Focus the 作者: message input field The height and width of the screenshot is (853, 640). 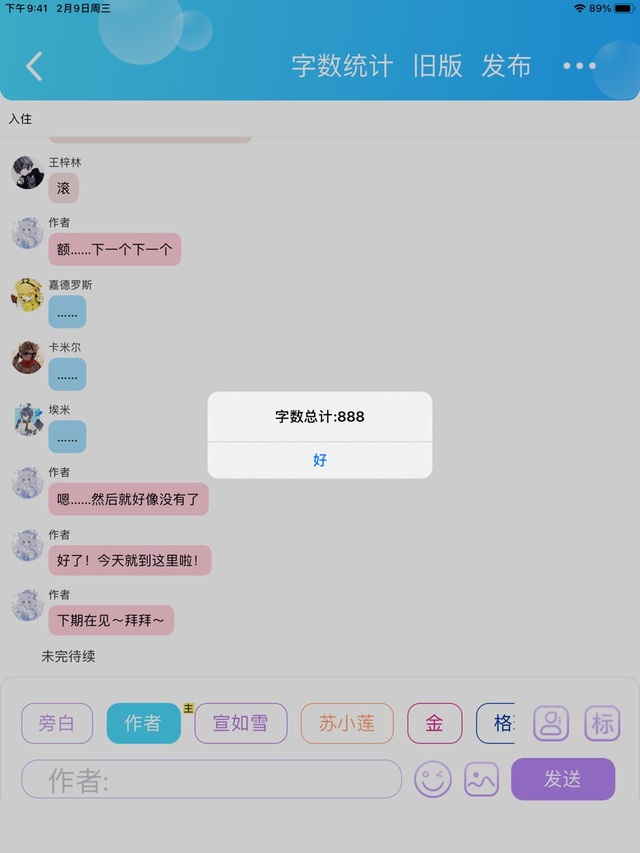211,779
